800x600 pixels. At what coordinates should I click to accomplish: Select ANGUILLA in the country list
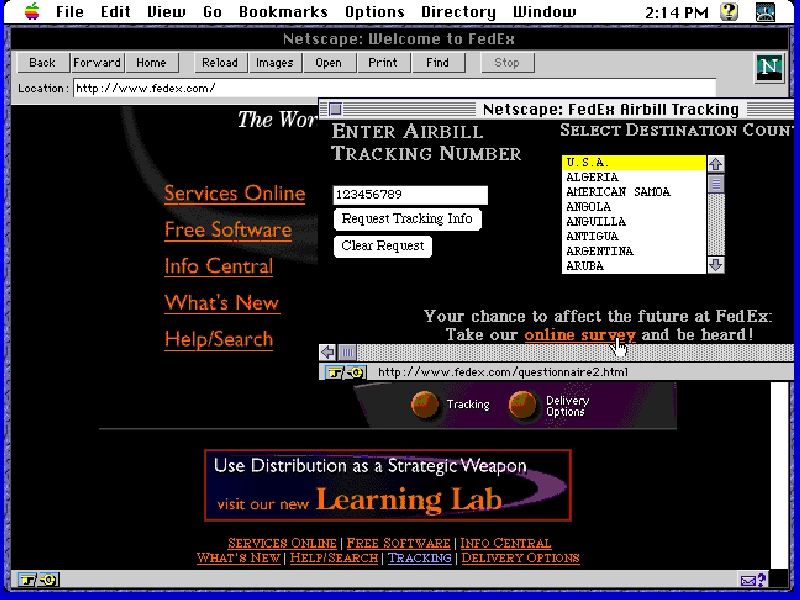(x=634, y=221)
